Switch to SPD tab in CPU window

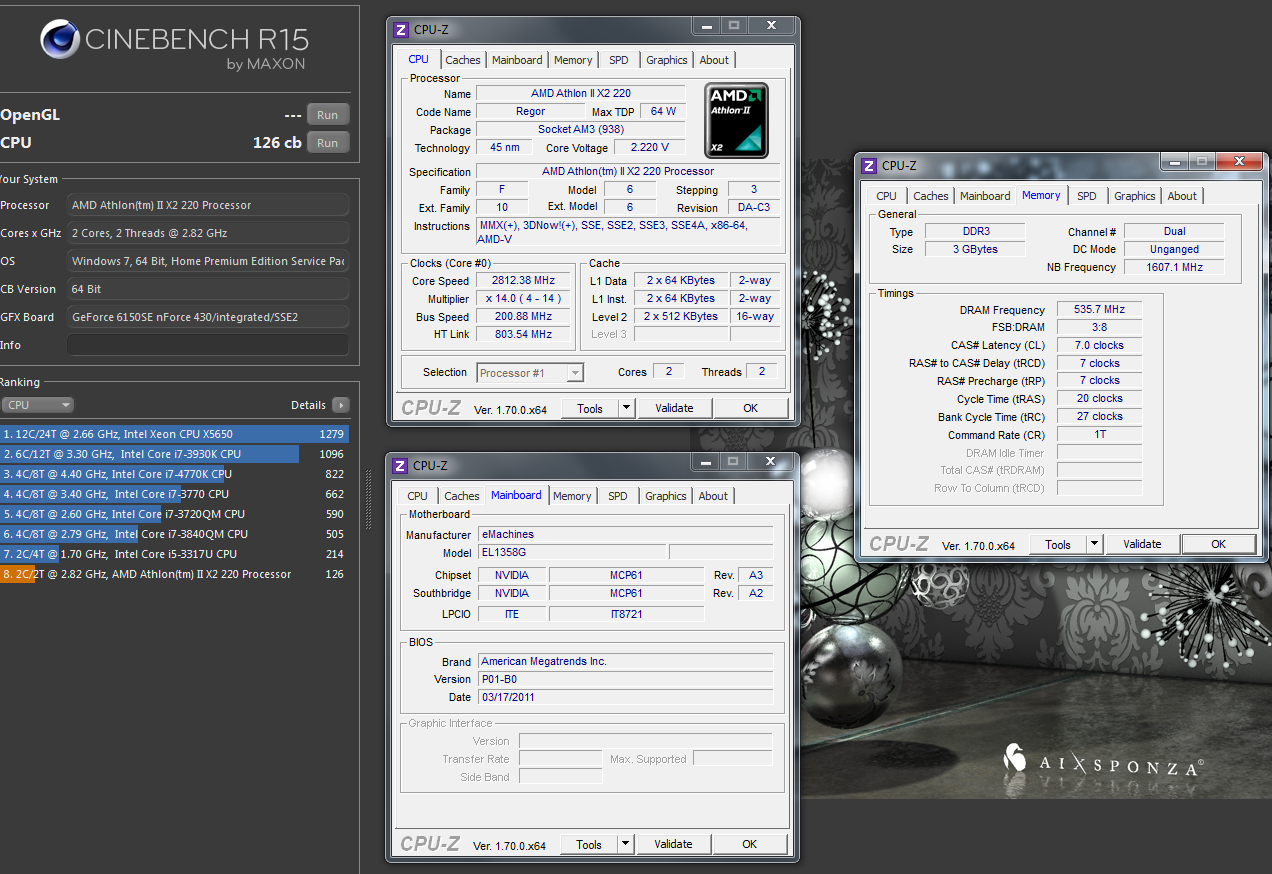[x=619, y=60]
